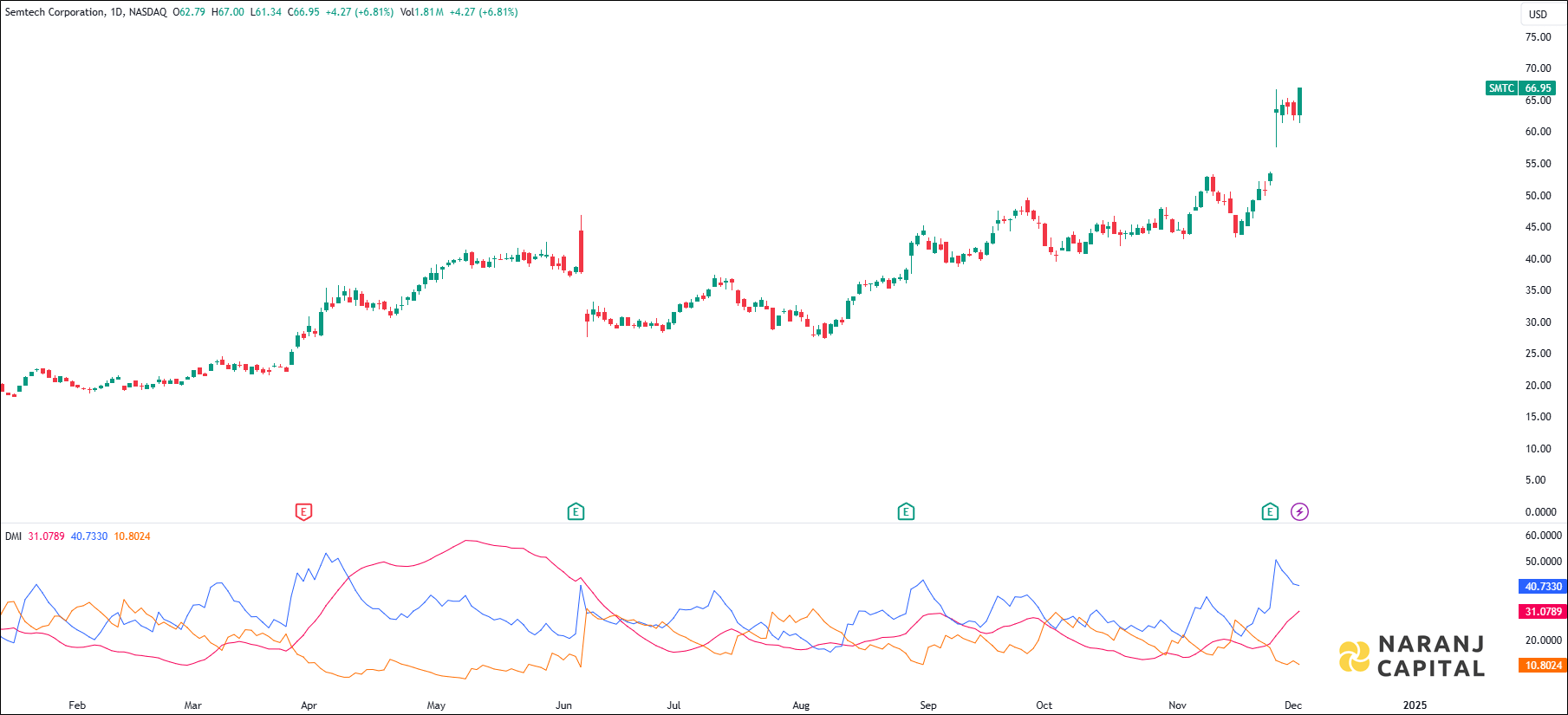
Task: Click the DMI legend value 10.8024
Action: click(132, 536)
